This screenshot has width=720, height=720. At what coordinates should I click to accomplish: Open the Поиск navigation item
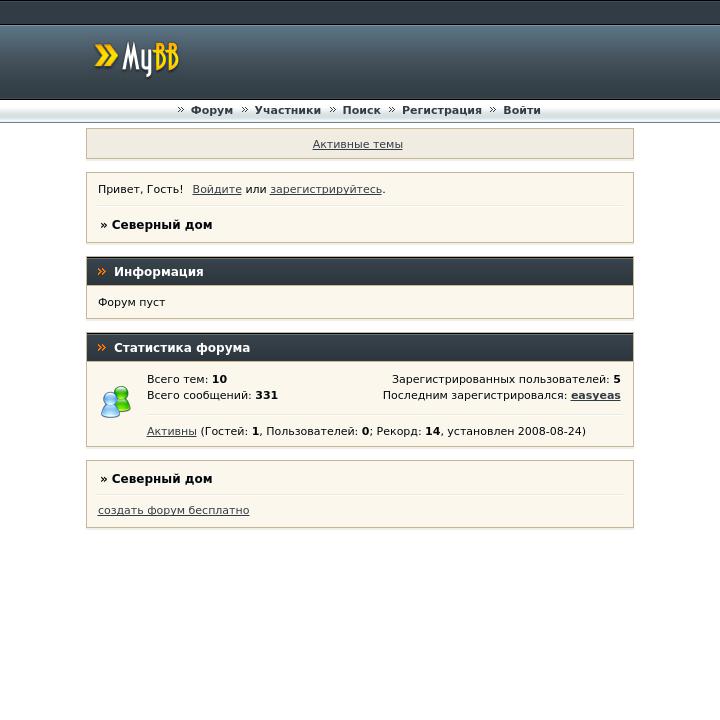[x=361, y=110]
